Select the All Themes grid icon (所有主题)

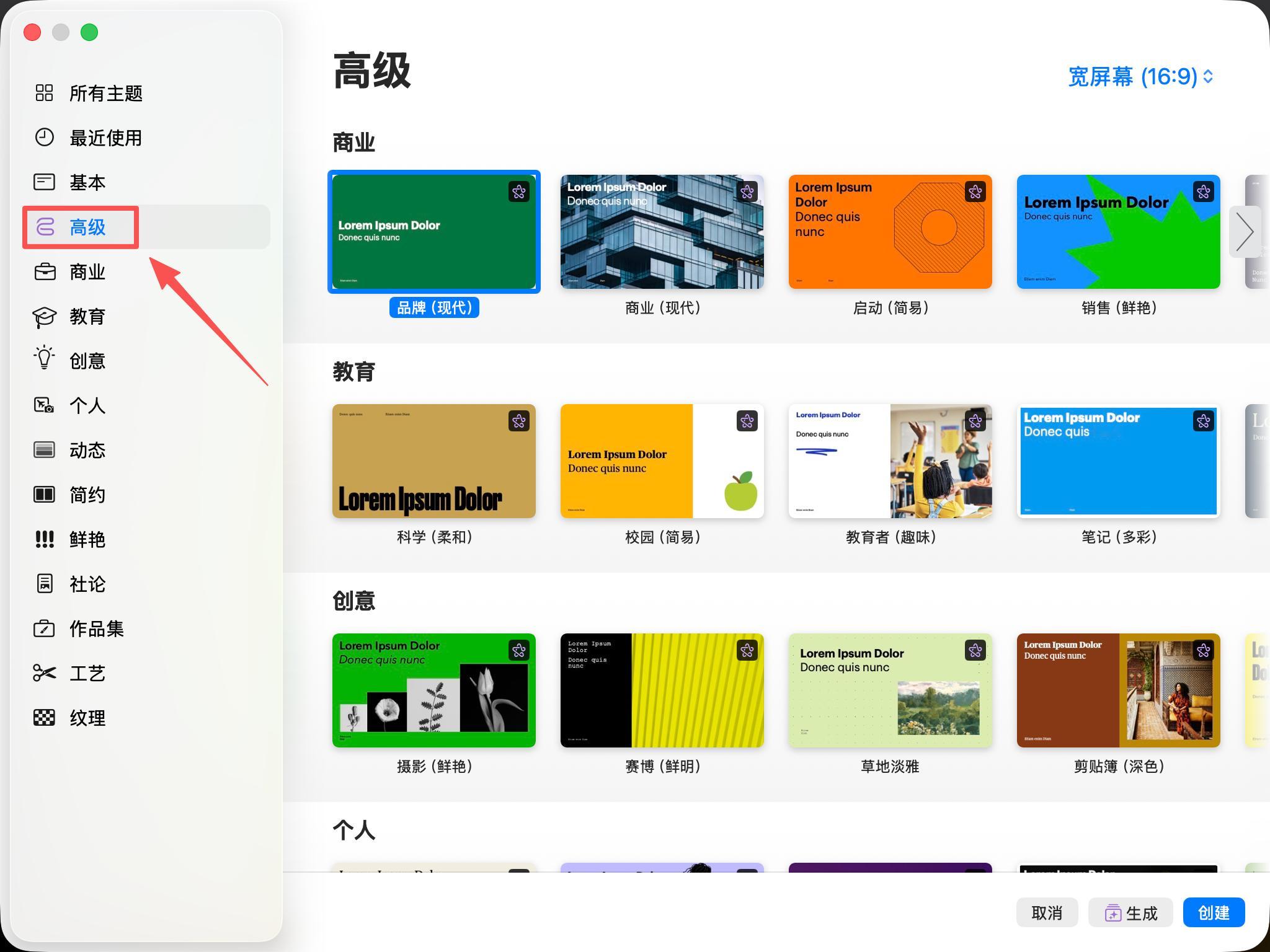click(x=44, y=93)
